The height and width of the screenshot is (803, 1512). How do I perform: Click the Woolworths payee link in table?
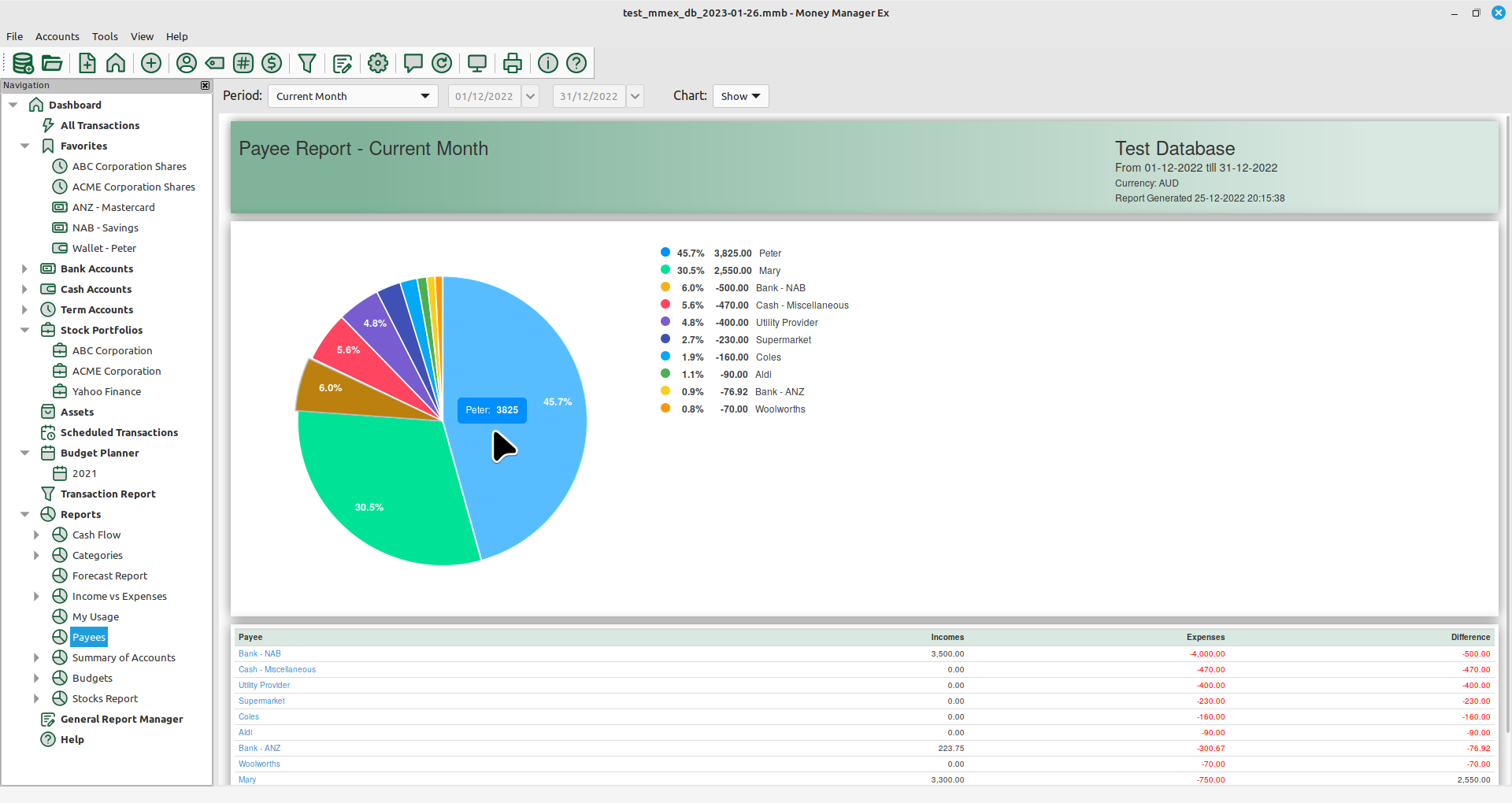(x=259, y=764)
